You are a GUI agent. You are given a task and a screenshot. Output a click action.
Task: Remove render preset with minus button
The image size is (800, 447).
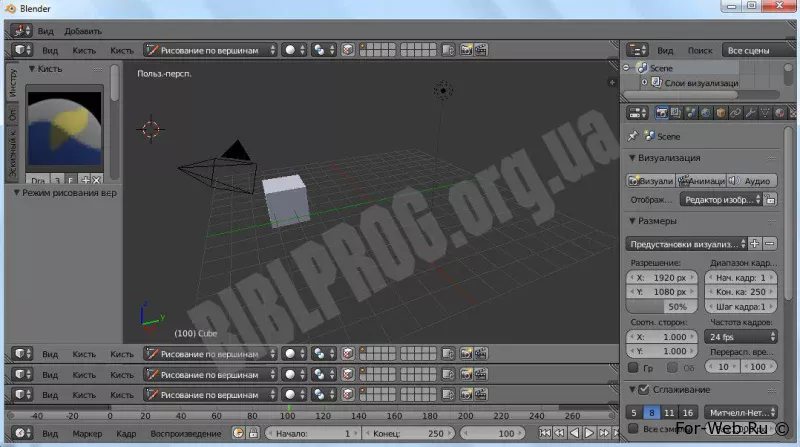point(769,244)
